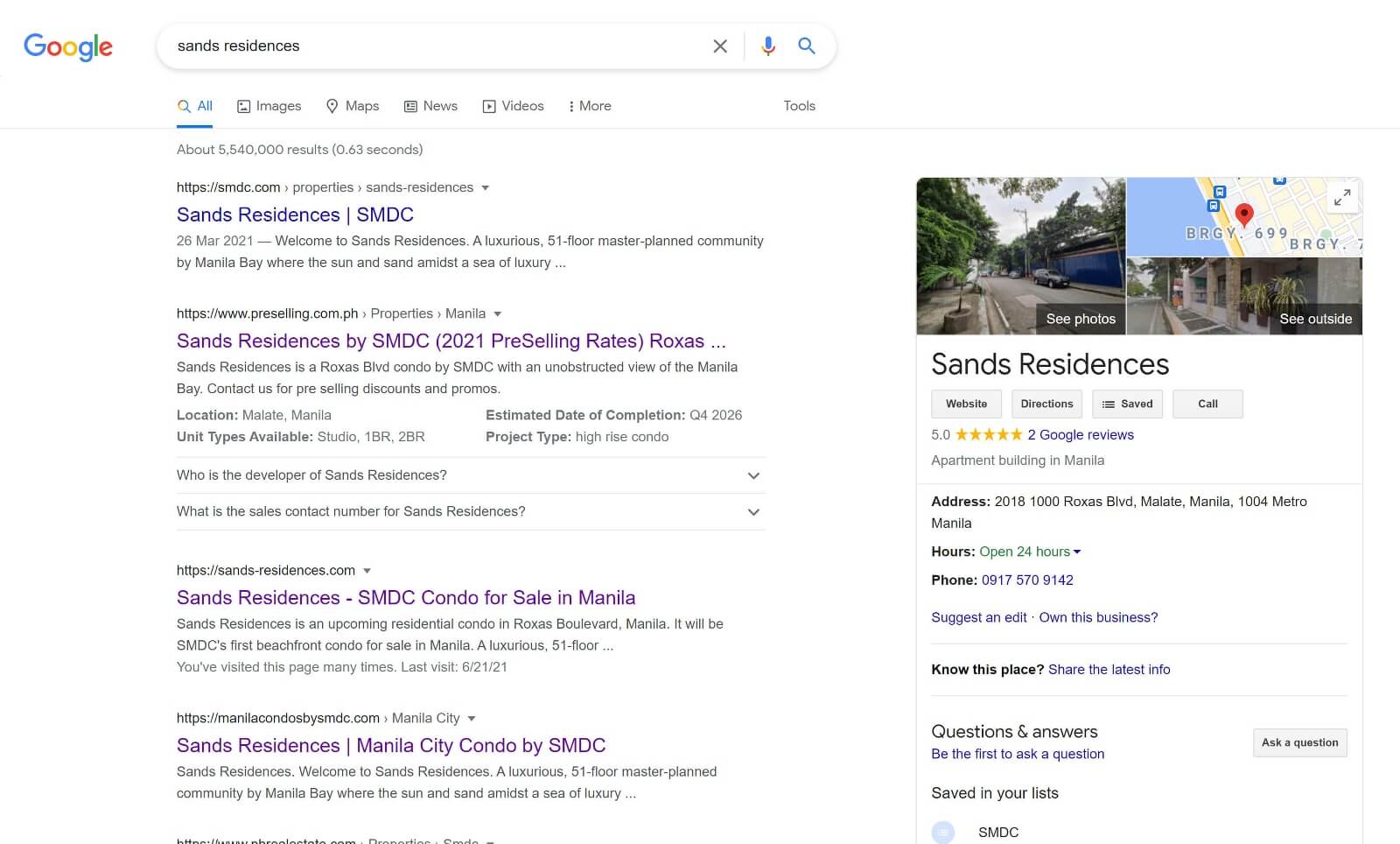Open the SMDC saved list entry
The image size is (1400, 844).
998,833
